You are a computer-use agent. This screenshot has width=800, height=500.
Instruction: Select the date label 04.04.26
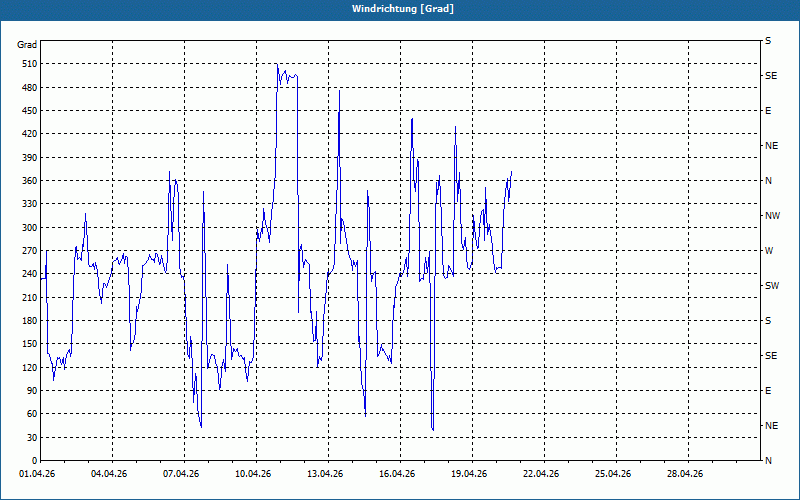tap(109, 474)
